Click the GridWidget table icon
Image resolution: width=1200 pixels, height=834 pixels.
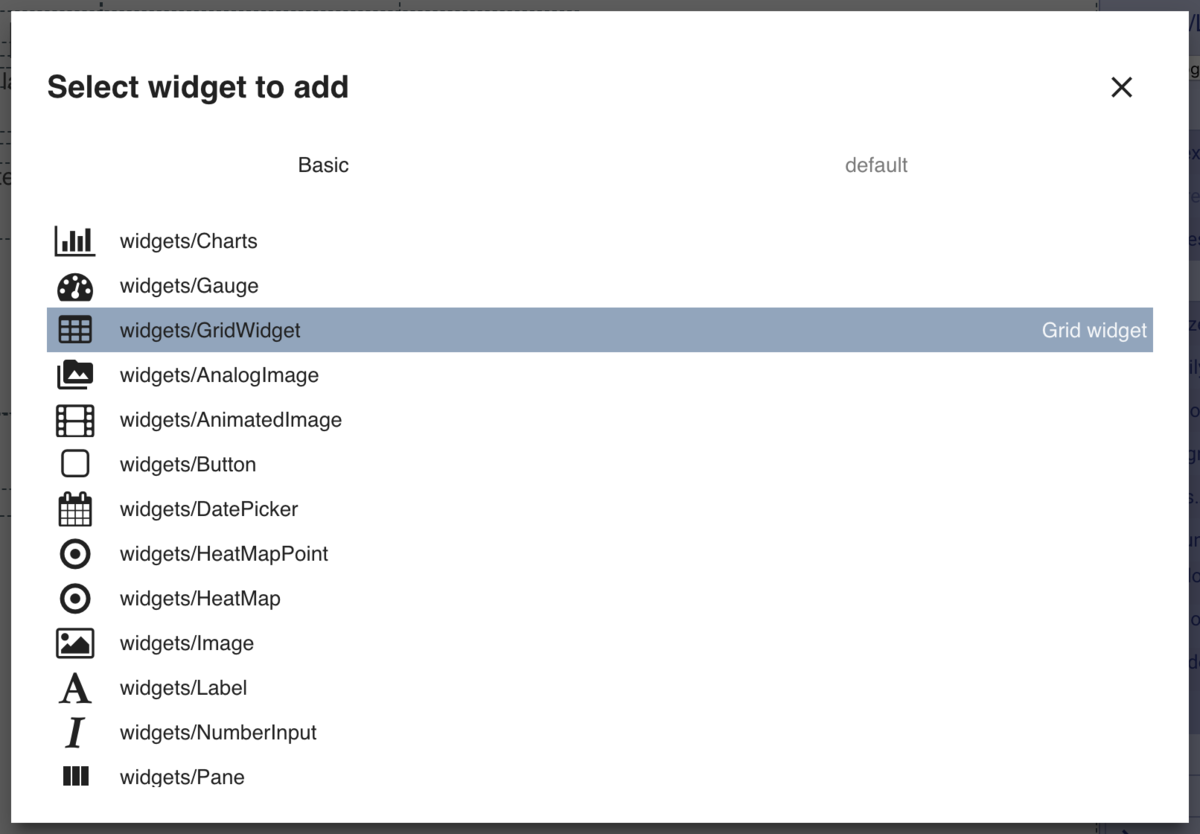(75, 330)
